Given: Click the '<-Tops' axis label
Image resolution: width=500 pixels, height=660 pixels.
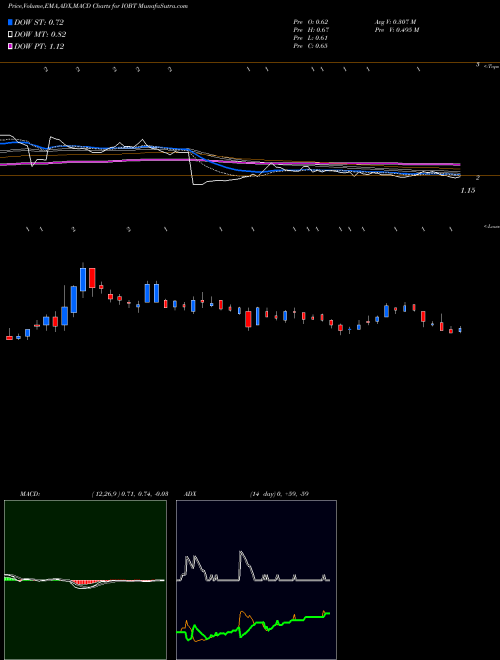Looking at the screenshot, I should (x=491, y=67).
